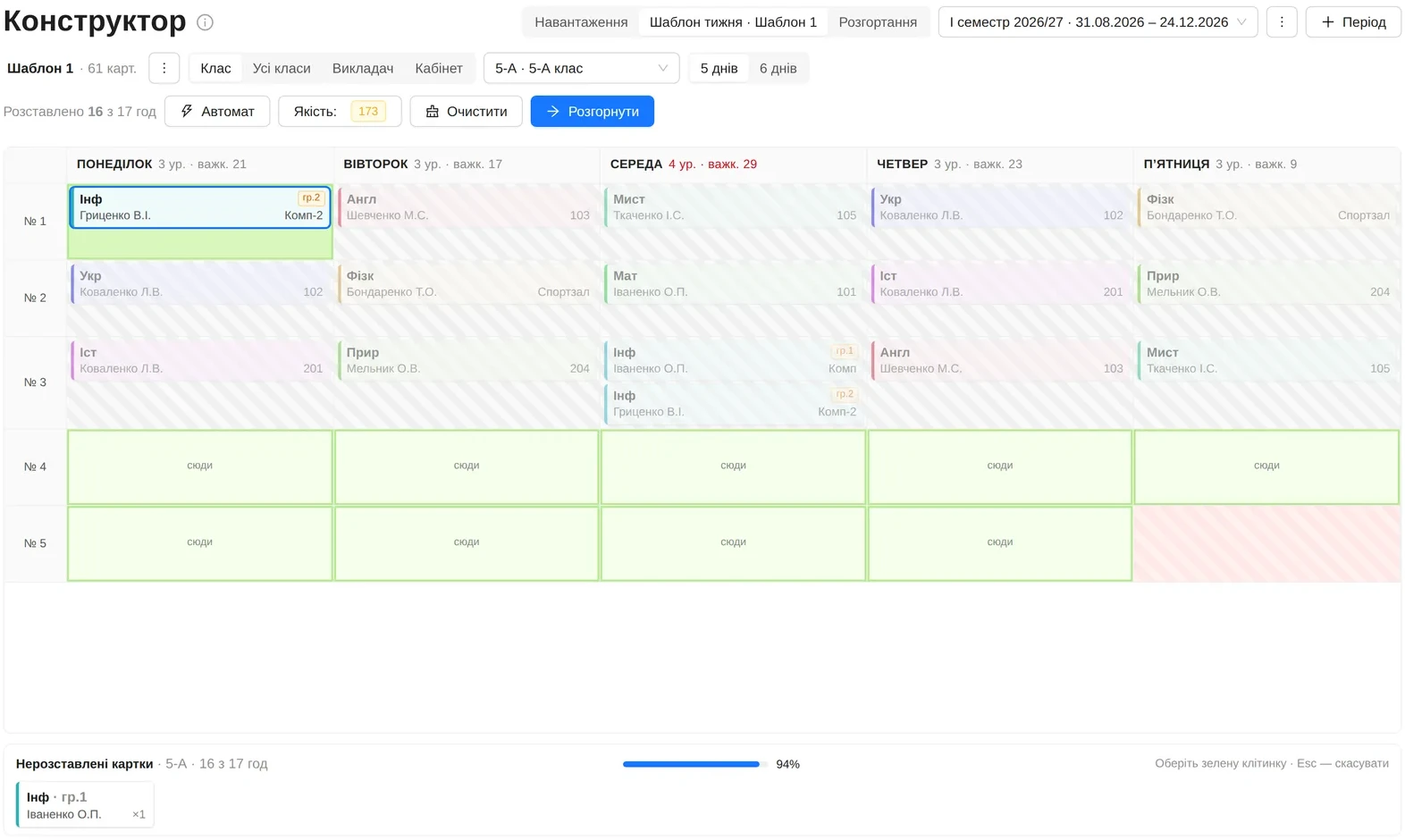The height and width of the screenshot is (840, 1405).
Task: Place card in Thursday lesson 4 cell
Action: (x=1000, y=467)
